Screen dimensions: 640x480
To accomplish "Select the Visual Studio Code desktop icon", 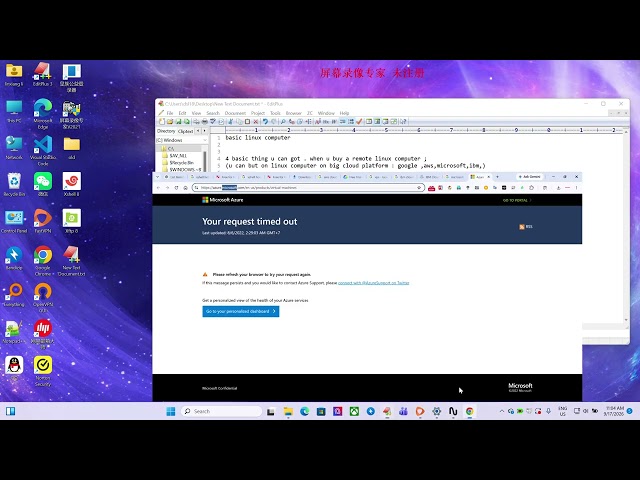I will pos(43,150).
